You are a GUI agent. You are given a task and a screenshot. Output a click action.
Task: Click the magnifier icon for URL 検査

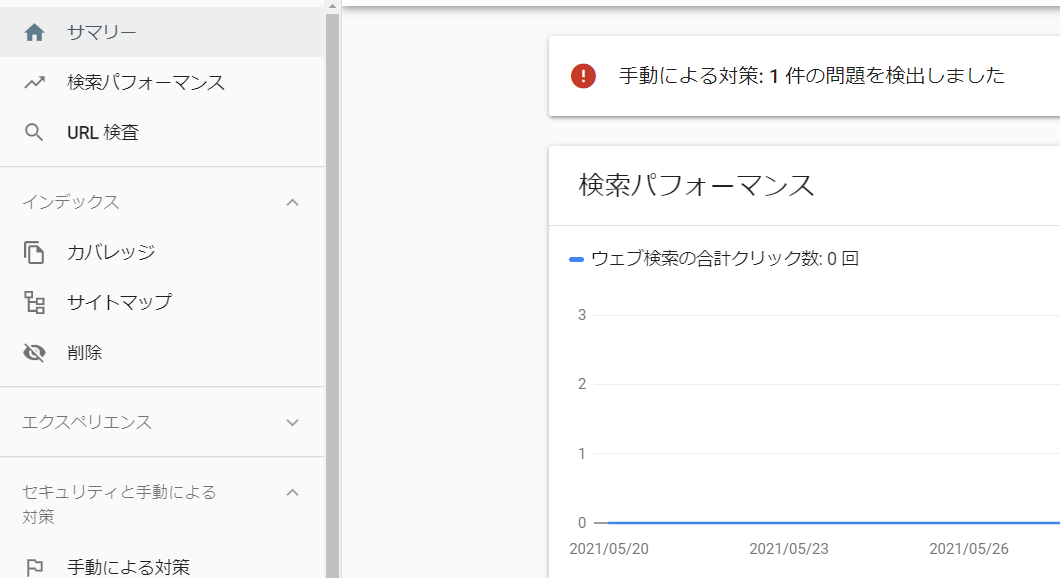tap(34, 133)
